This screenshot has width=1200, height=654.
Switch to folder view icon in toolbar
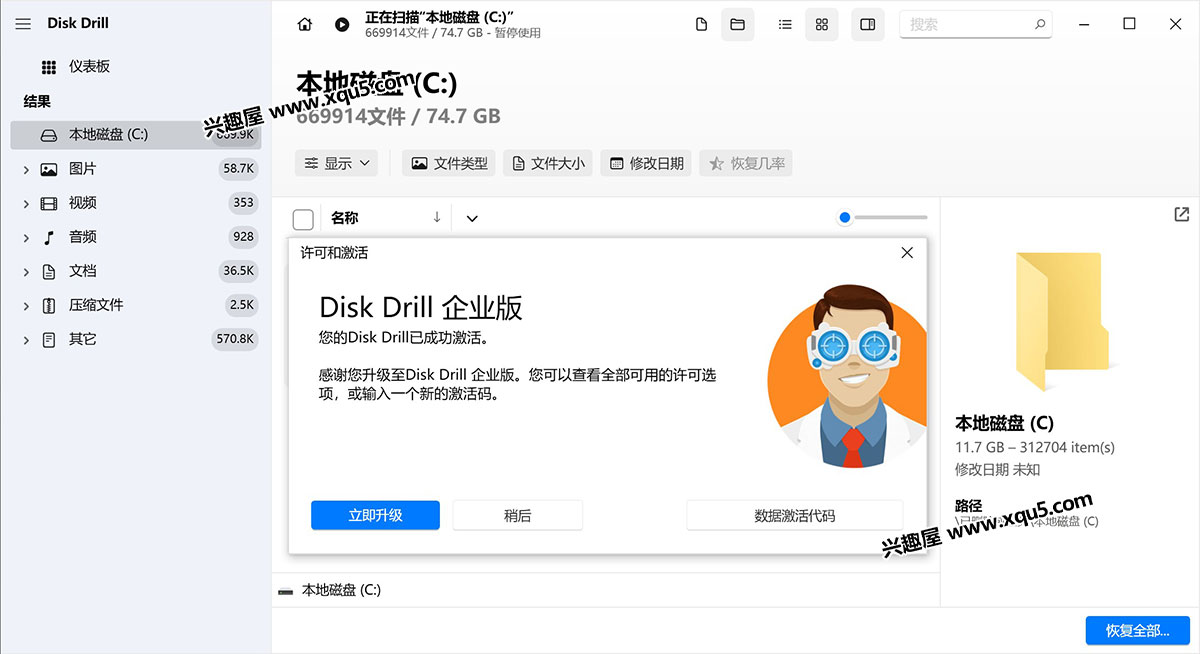coord(738,24)
